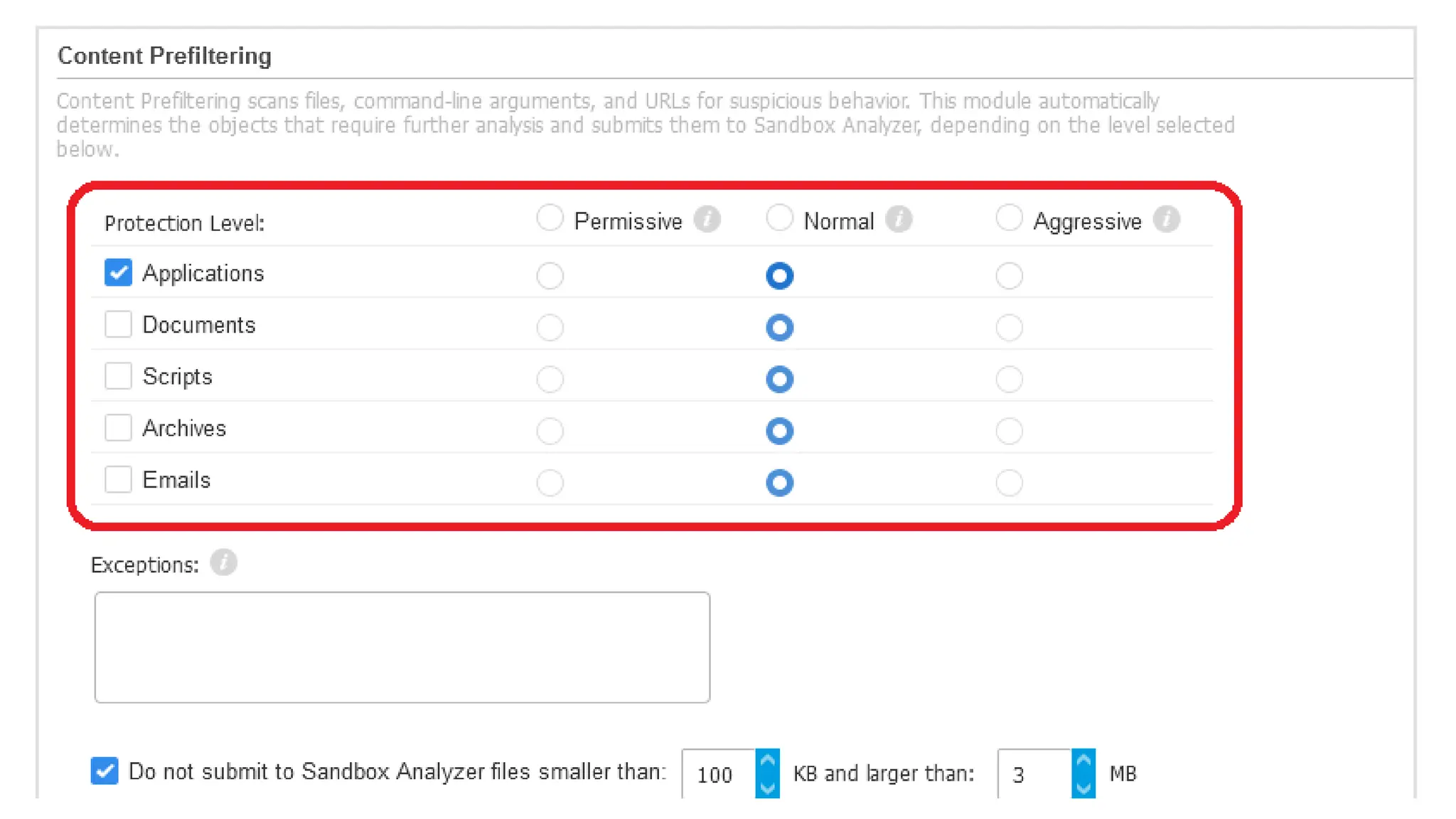Enable the Documents checkbox
This screenshot has width=1456, height=819.
click(118, 325)
